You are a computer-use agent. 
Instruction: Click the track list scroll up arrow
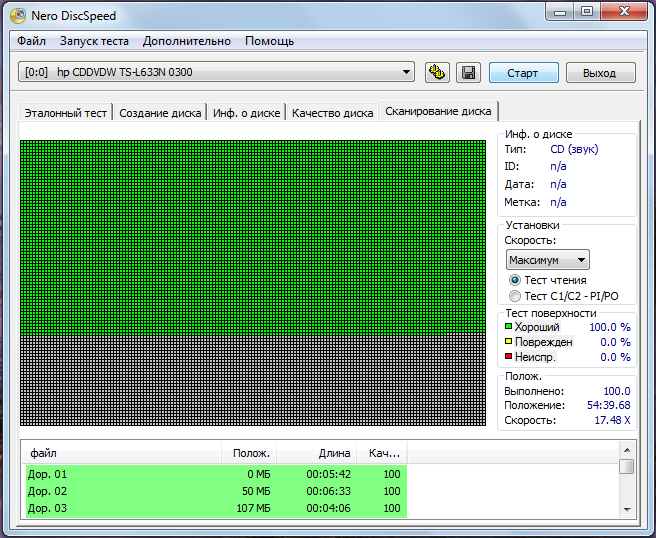click(627, 450)
